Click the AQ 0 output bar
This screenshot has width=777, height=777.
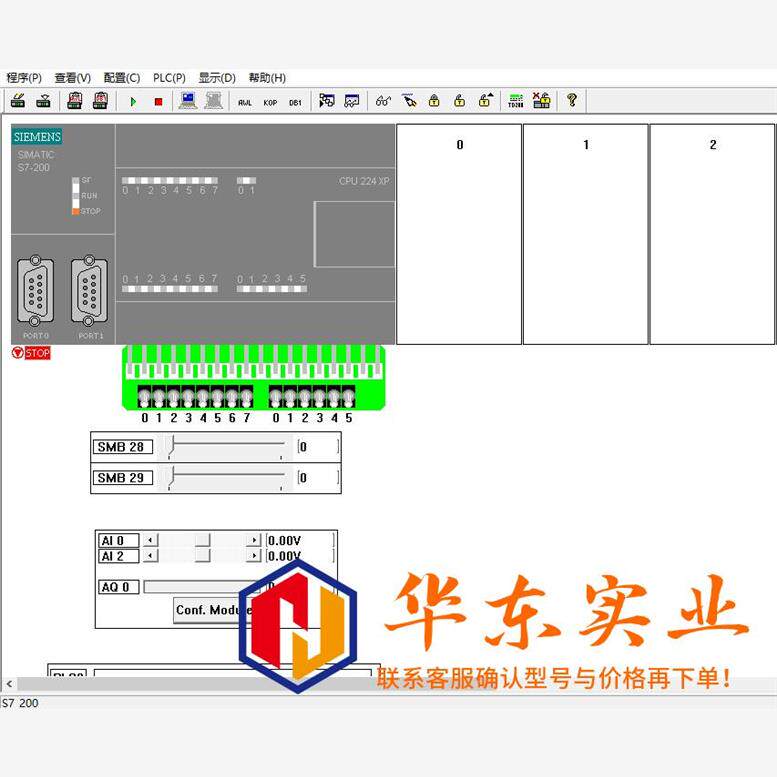[x=201, y=587]
